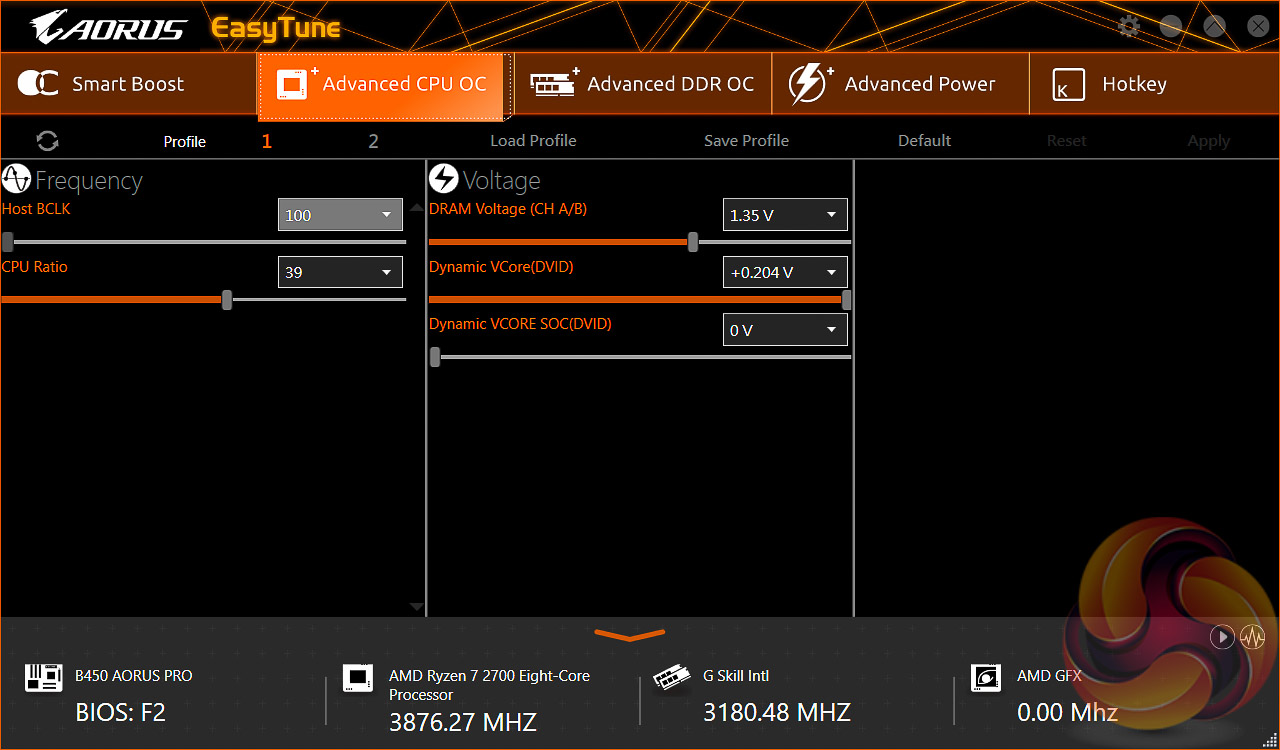Click the BIOS: F2 text
This screenshot has width=1280, height=750.
[x=121, y=713]
